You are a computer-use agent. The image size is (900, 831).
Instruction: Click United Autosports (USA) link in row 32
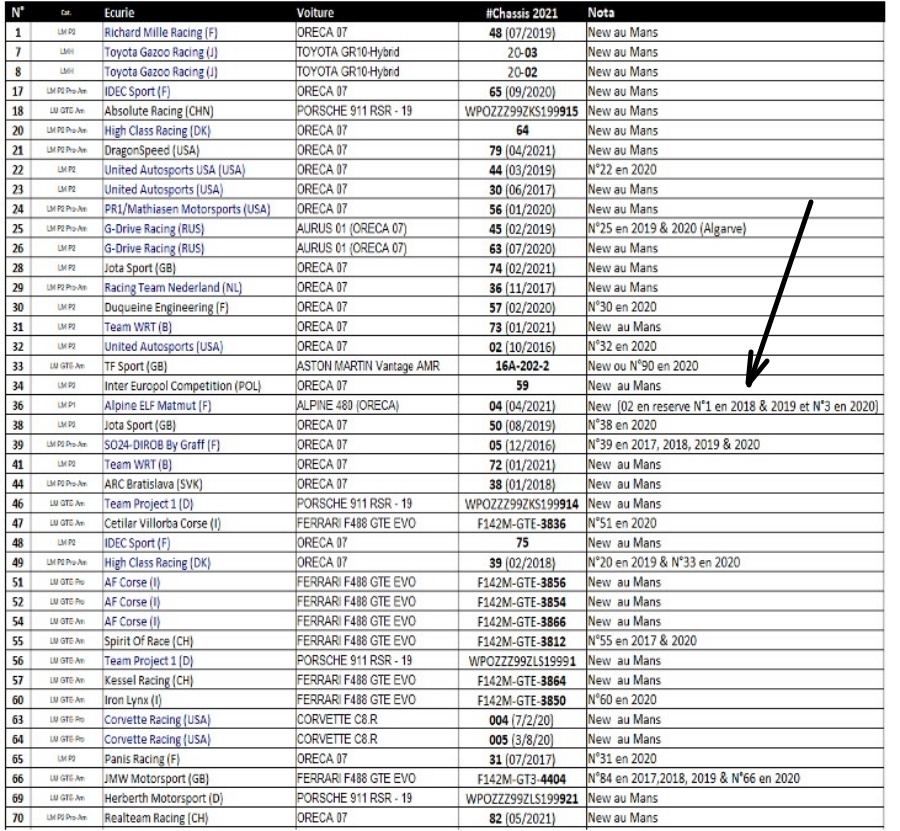(x=164, y=347)
